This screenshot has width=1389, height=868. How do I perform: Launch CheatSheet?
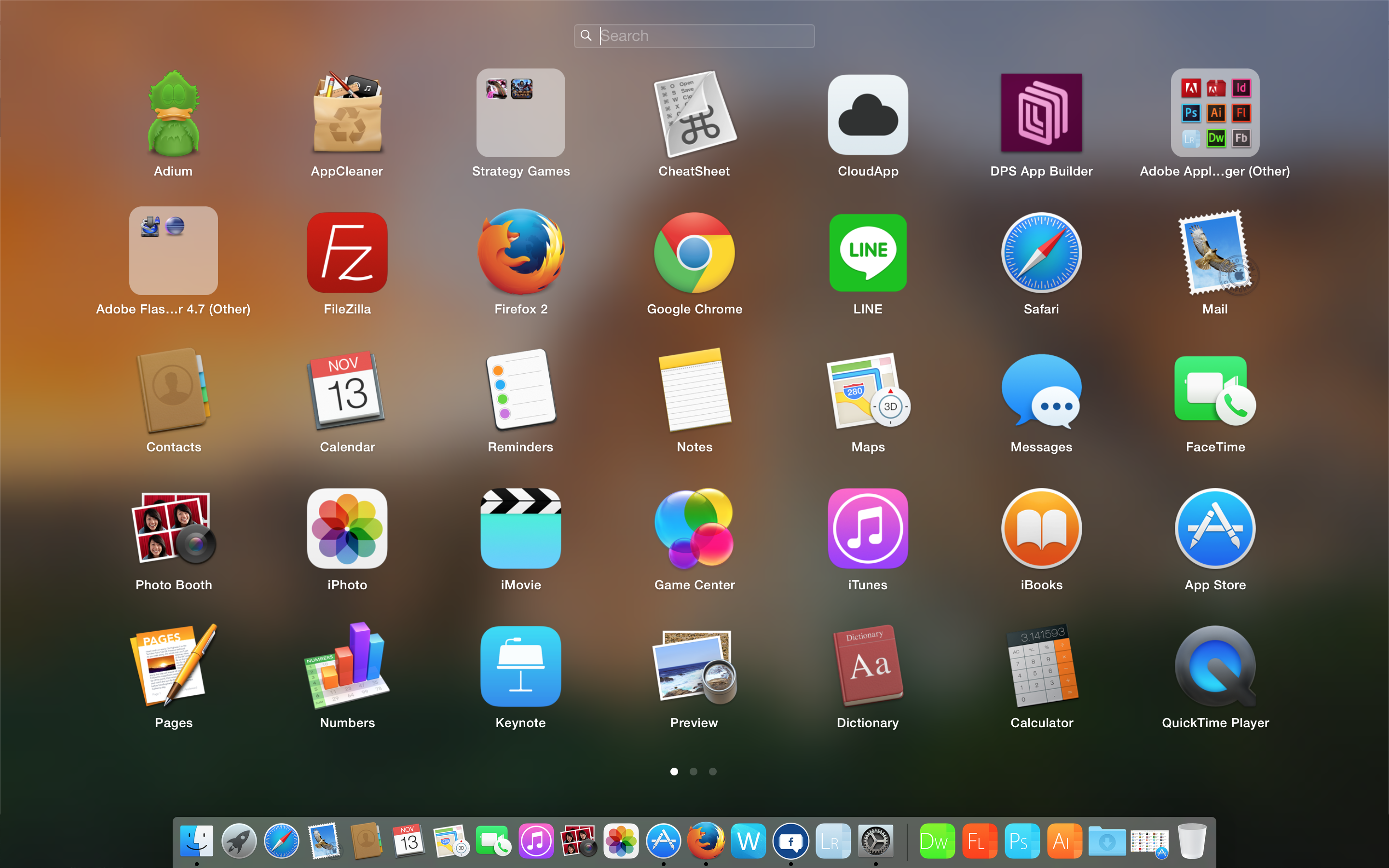(694, 113)
